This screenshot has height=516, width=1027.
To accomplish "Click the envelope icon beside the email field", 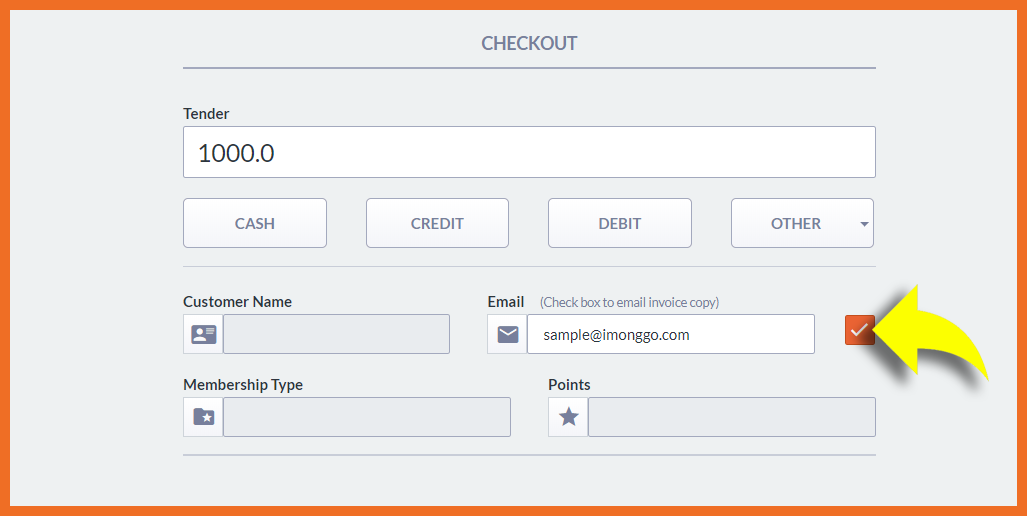I will (x=507, y=334).
